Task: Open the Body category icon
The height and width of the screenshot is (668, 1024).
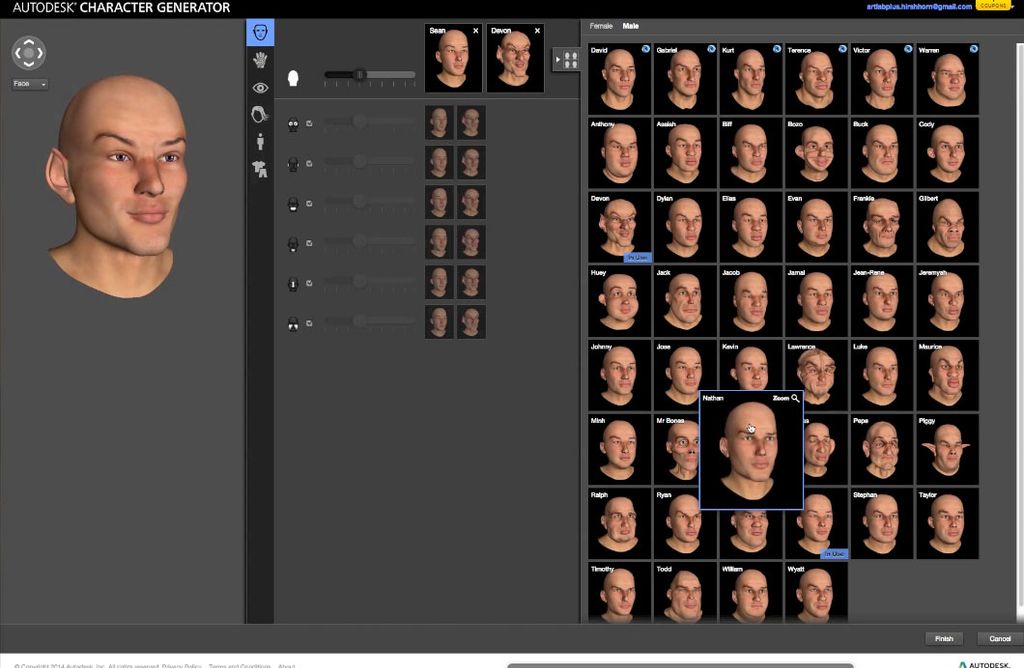Action: pos(259,142)
